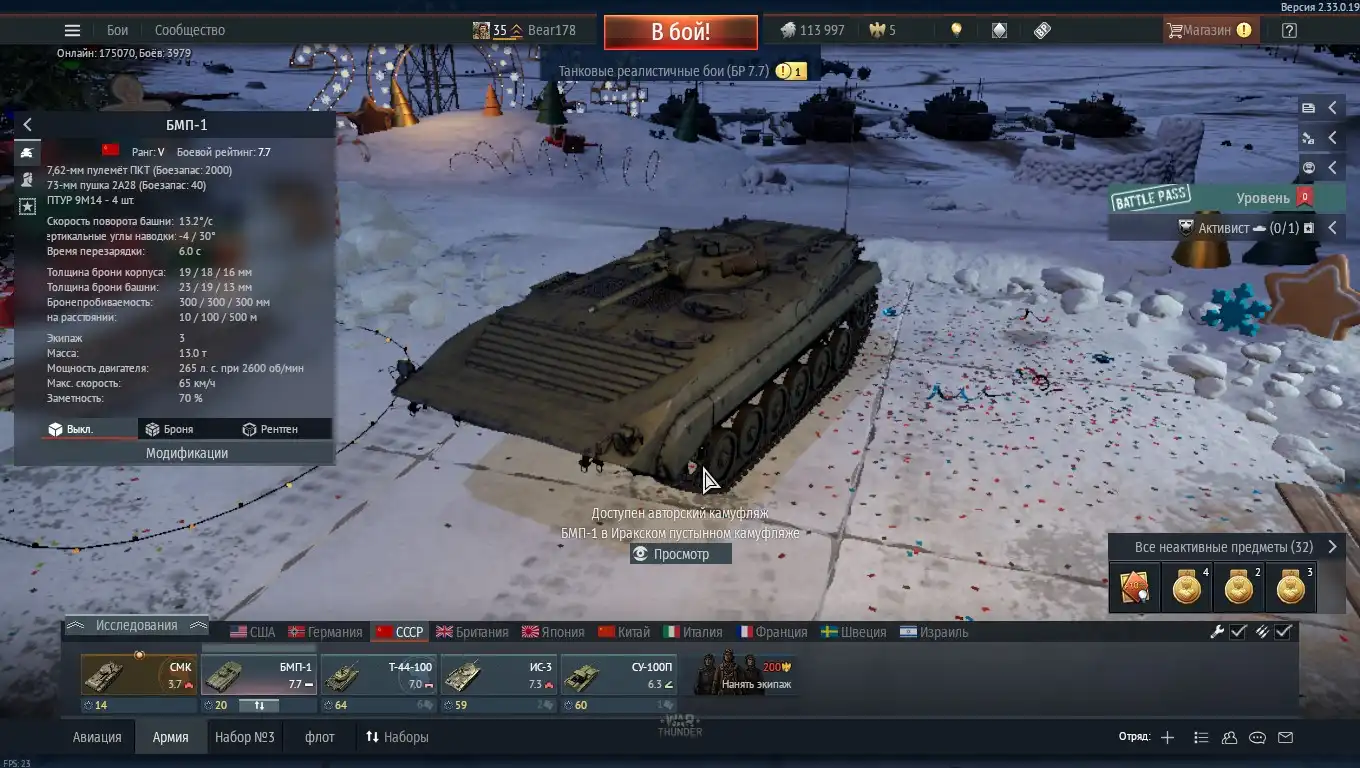Open the mail envelope icon
The width and height of the screenshot is (1360, 768).
point(1286,738)
